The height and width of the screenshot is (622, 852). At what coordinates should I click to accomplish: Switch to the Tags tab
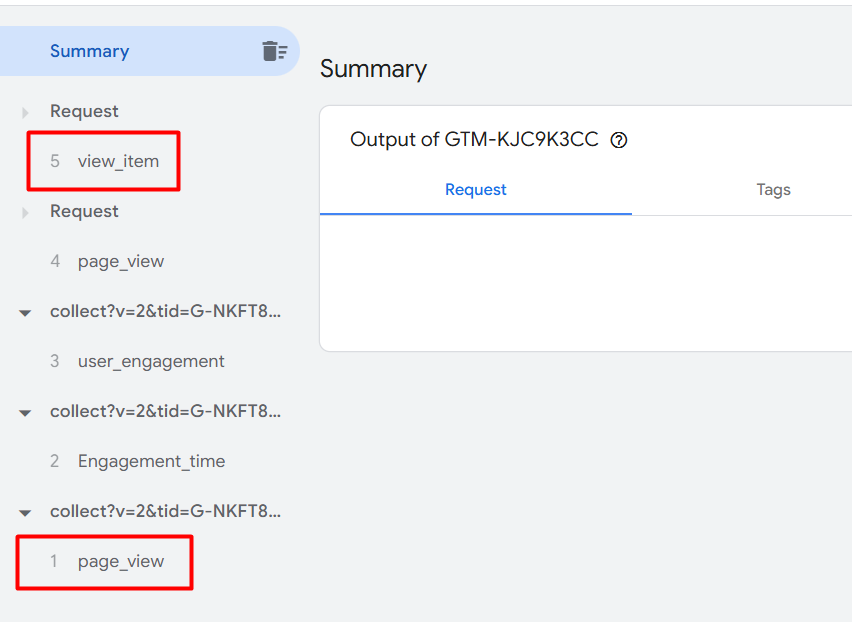coord(773,189)
